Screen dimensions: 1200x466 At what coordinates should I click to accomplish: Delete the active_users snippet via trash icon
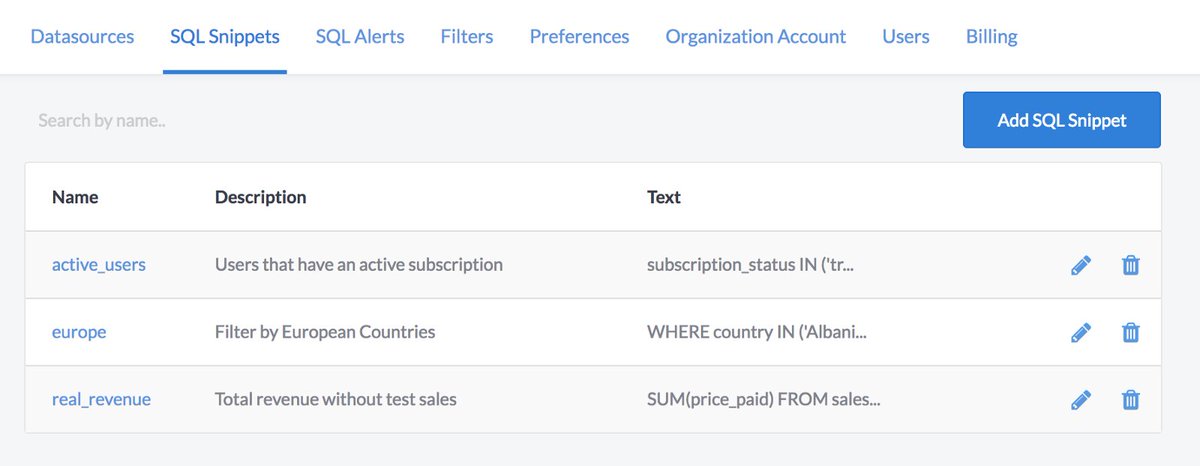1130,265
